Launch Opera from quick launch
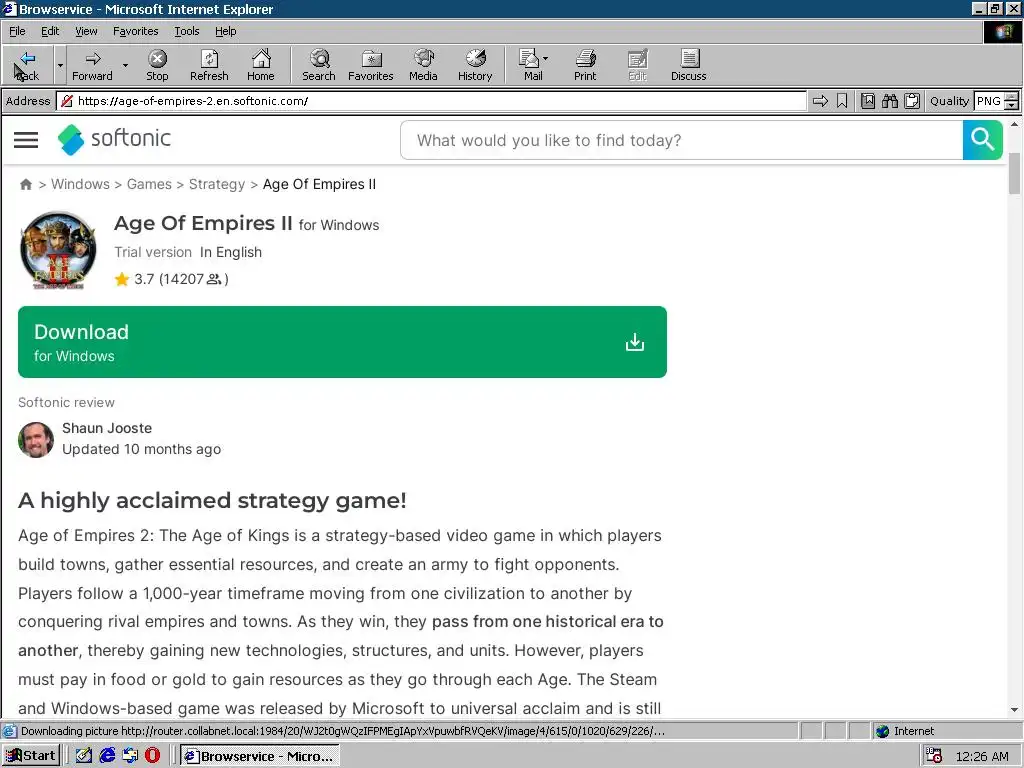Image resolution: width=1024 pixels, height=768 pixels. 153,756
